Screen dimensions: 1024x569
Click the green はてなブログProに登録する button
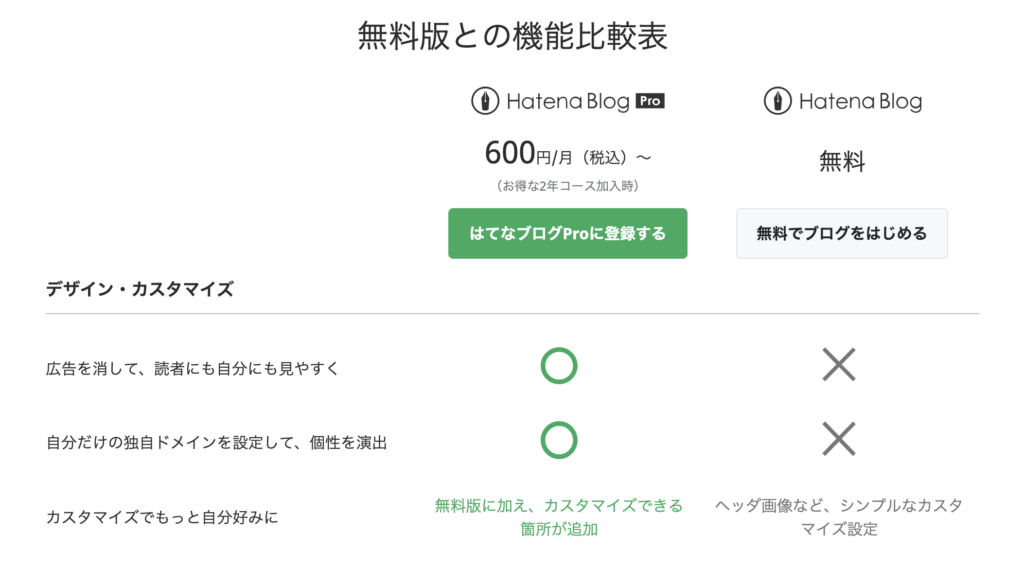click(x=567, y=233)
